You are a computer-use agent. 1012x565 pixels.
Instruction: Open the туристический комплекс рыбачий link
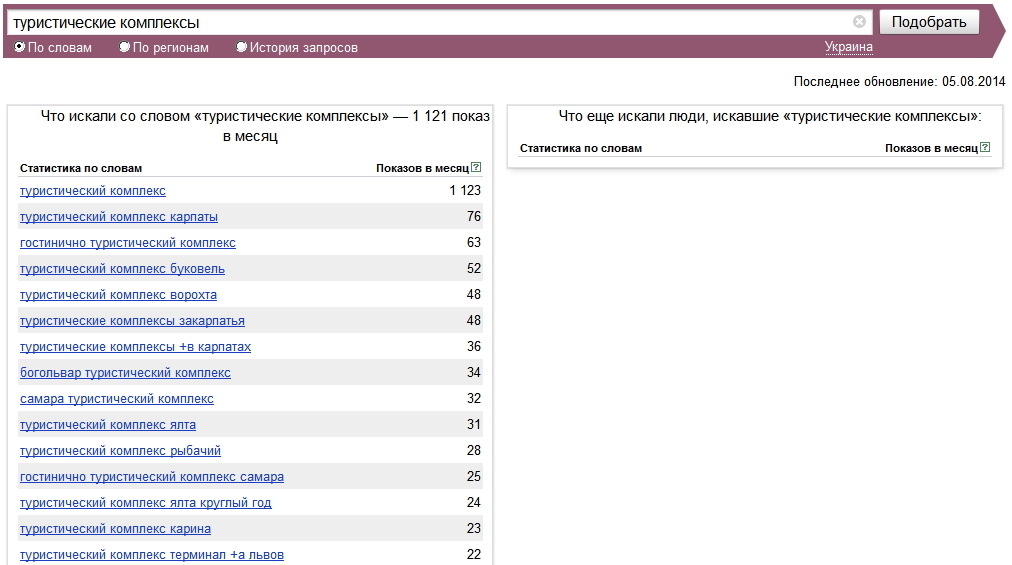coord(120,451)
